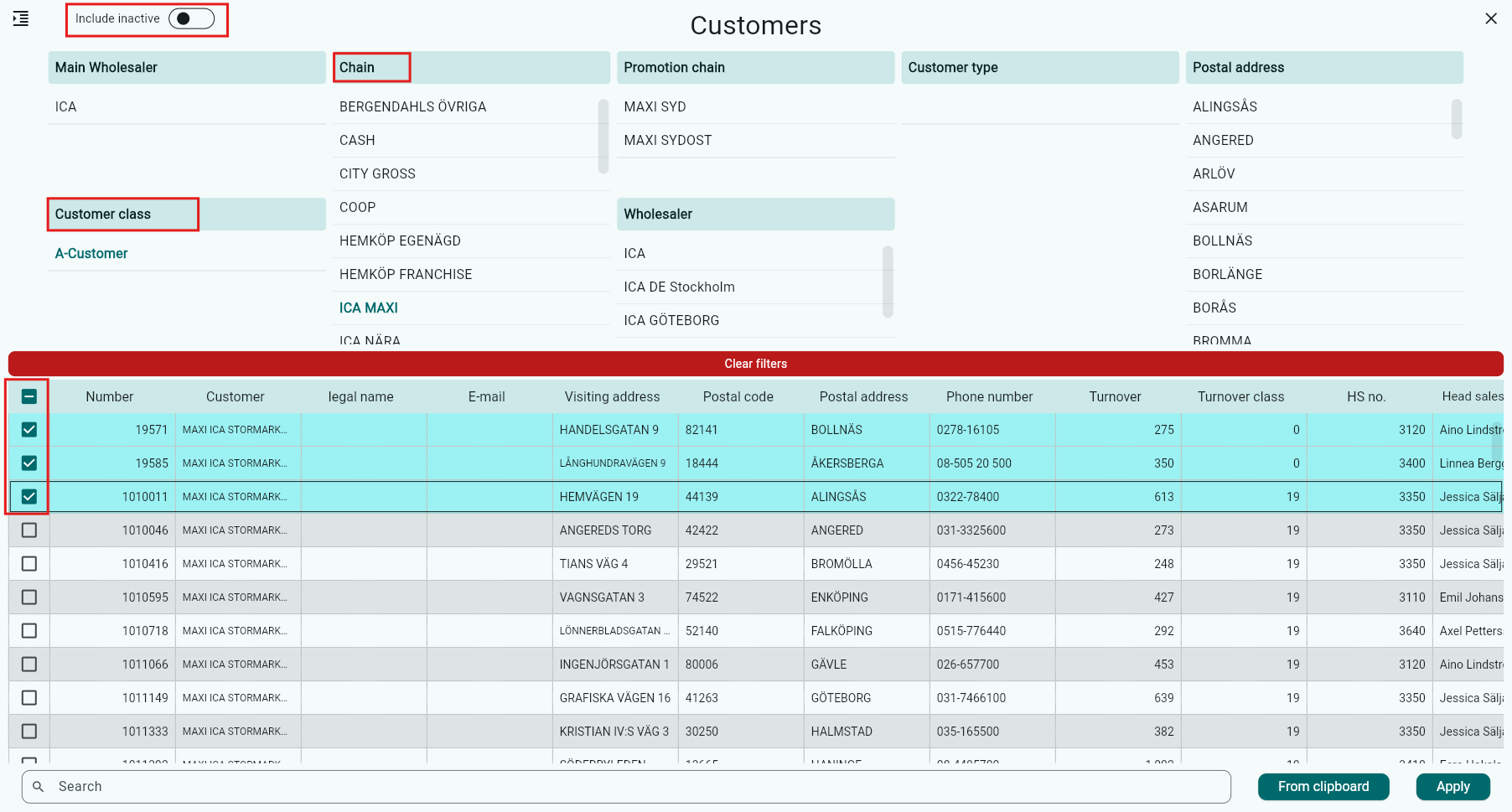Image resolution: width=1512 pixels, height=812 pixels.
Task: Click the magnifier icon in the search bar
Action: [38, 787]
